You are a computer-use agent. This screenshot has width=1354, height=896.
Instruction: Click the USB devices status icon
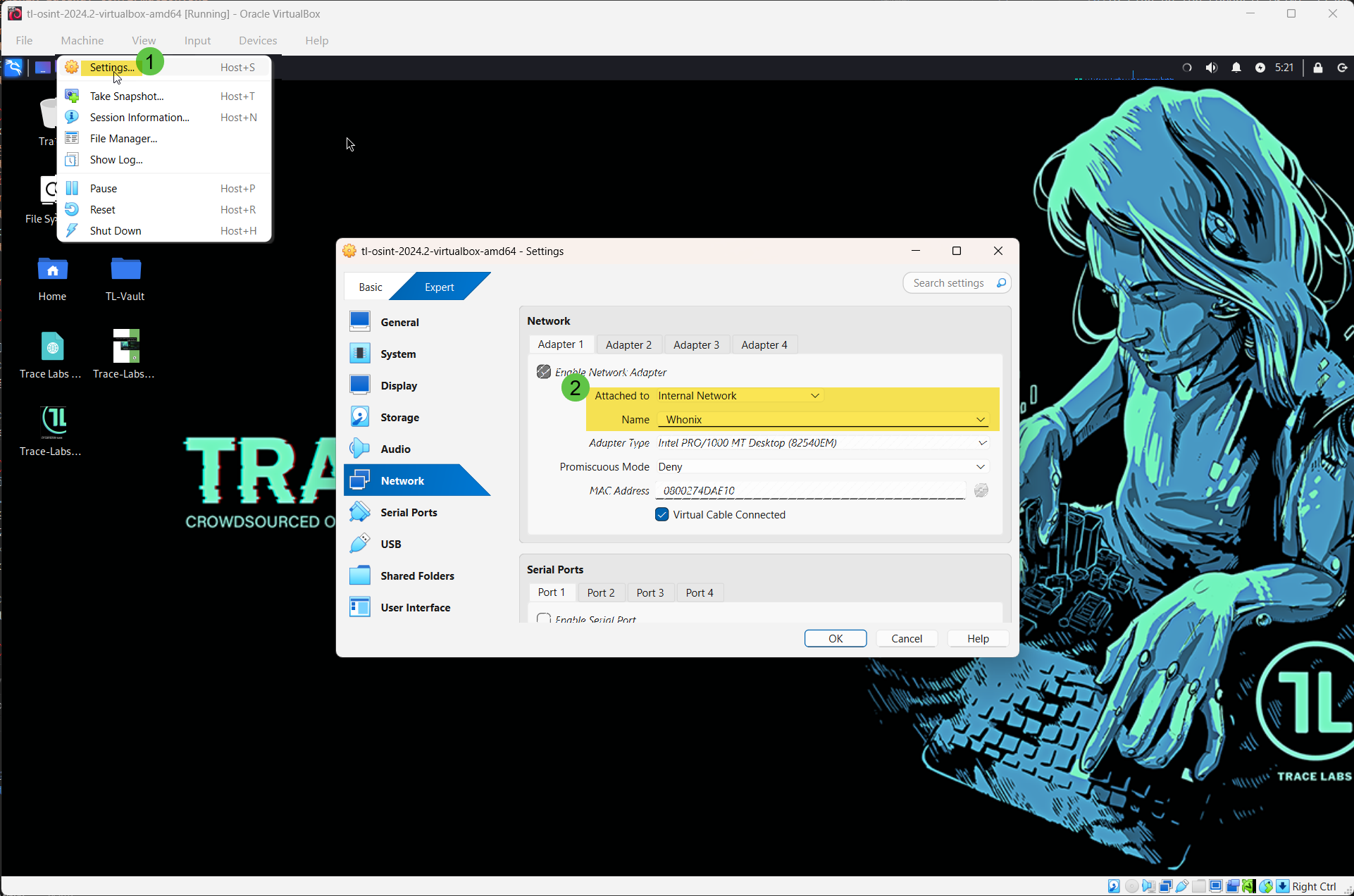click(x=1182, y=886)
